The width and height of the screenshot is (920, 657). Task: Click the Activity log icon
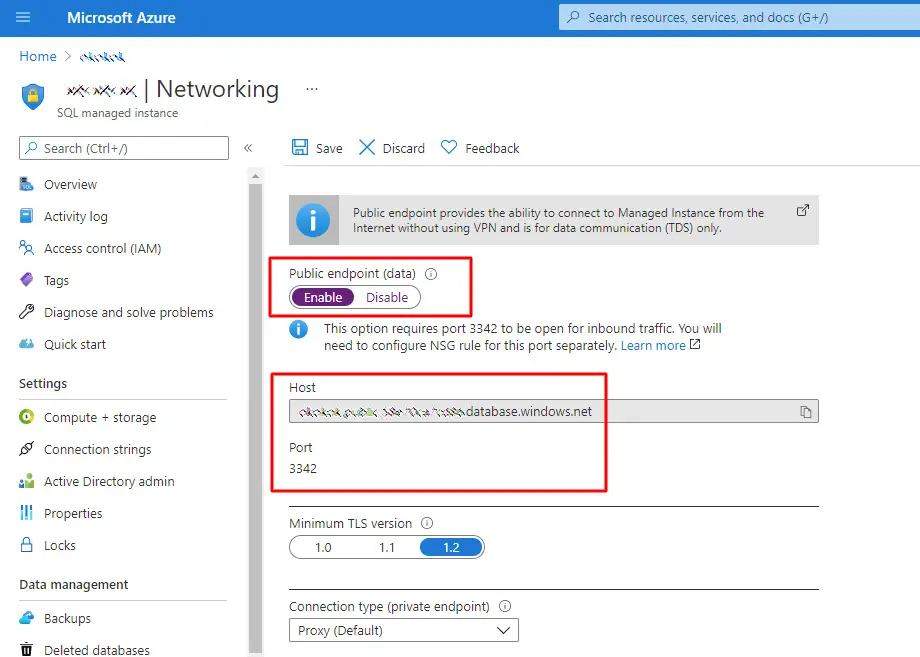click(26, 216)
